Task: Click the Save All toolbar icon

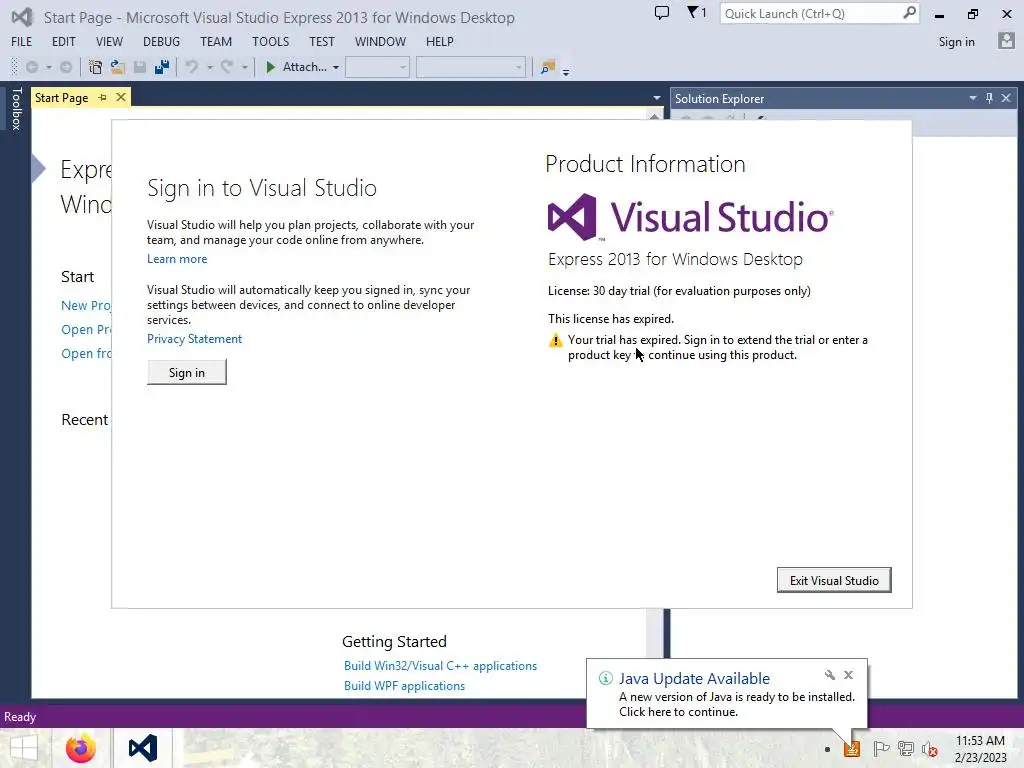Action: 162,67
